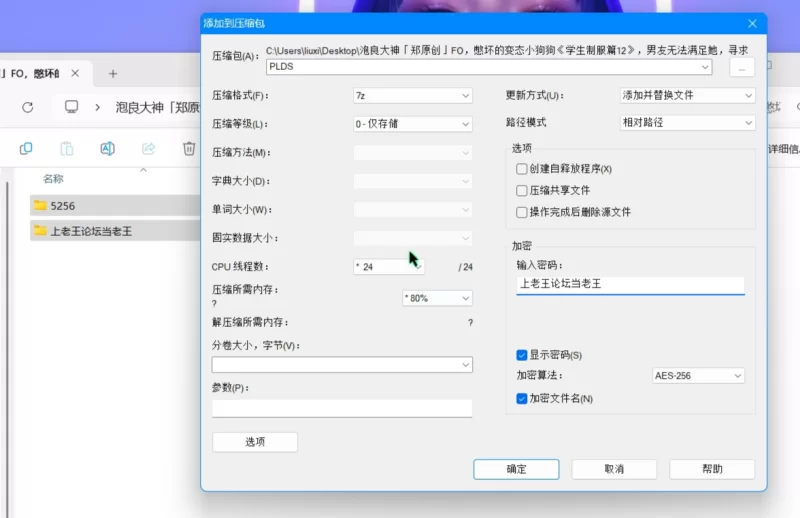Click breadcrumb chevron after This PC icon
Viewport: 800px width, 518px height.
(97, 108)
